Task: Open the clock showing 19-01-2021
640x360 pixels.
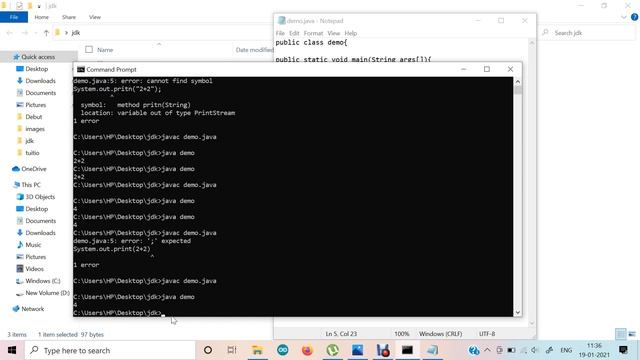Action: click(594, 350)
